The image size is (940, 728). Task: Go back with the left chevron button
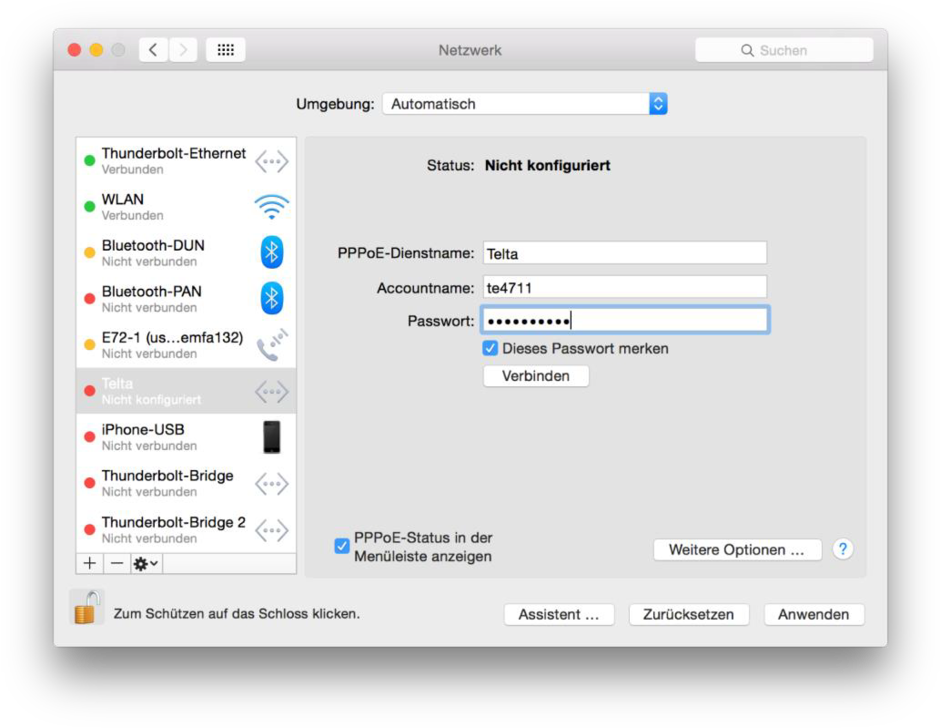click(153, 50)
